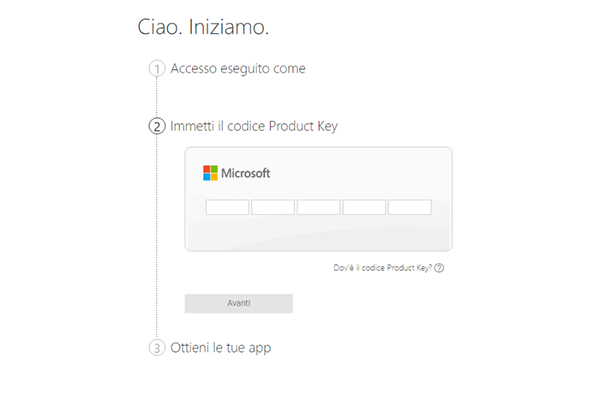
Task: Click the step 2 circle icon
Action: click(156, 127)
